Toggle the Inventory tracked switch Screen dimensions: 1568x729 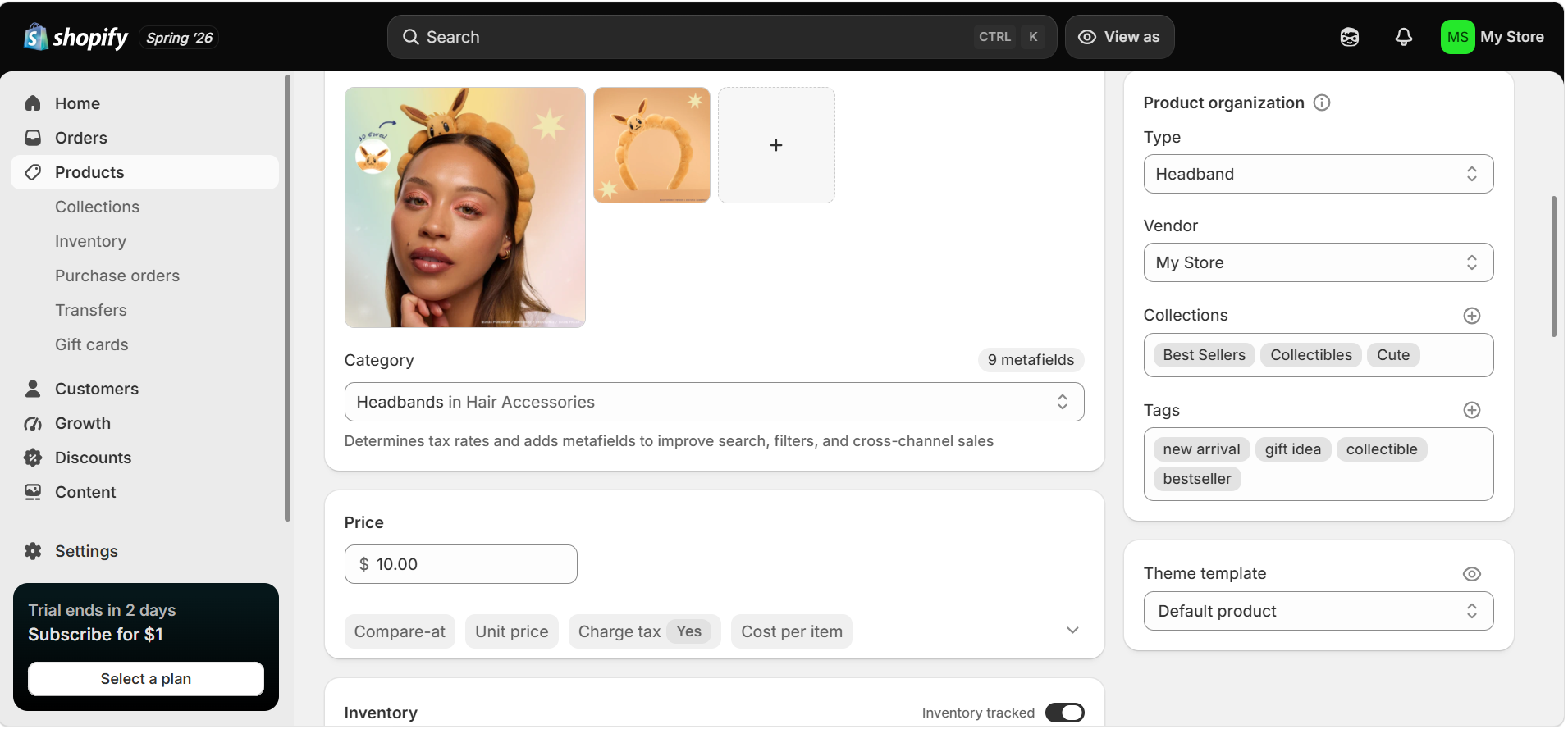pos(1065,713)
